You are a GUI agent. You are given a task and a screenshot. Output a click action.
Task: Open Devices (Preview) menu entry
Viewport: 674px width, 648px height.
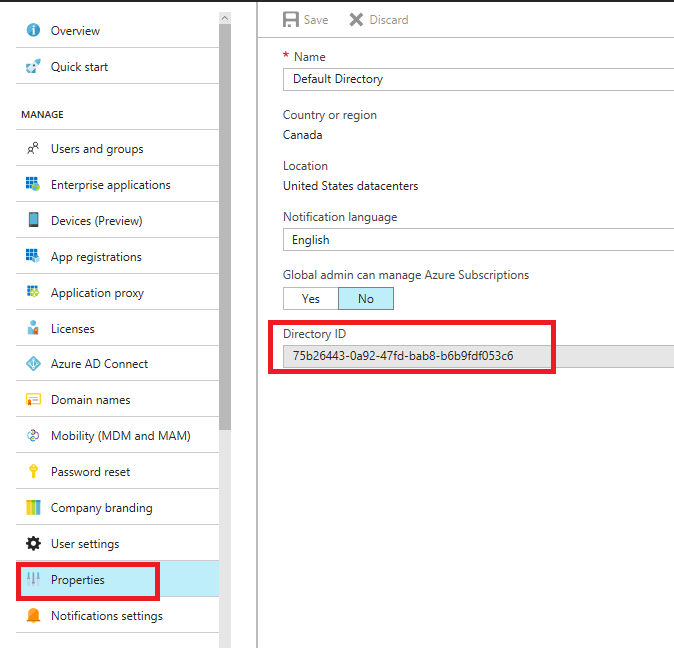(117, 221)
